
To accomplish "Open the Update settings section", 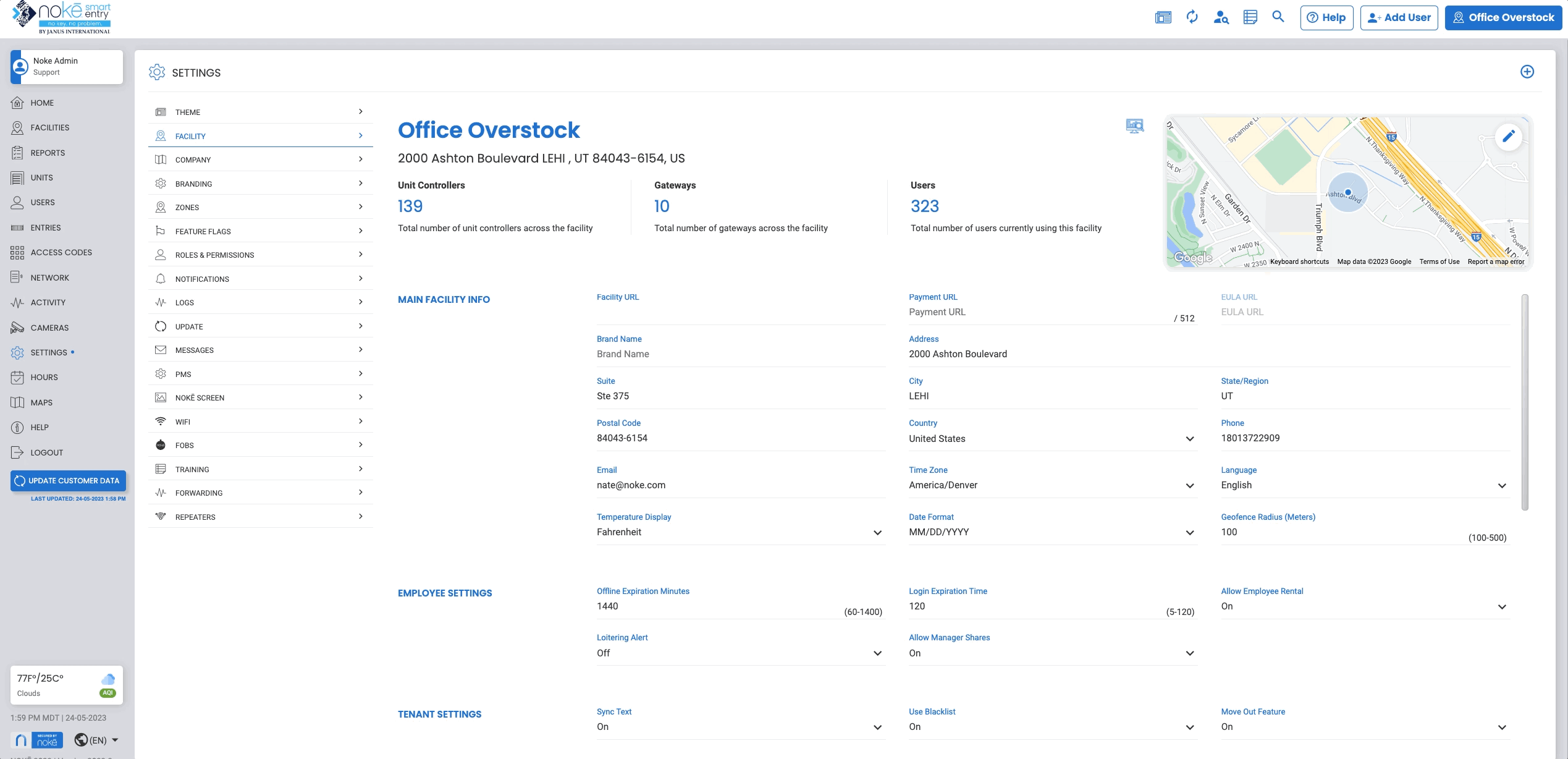I will click(260, 326).
